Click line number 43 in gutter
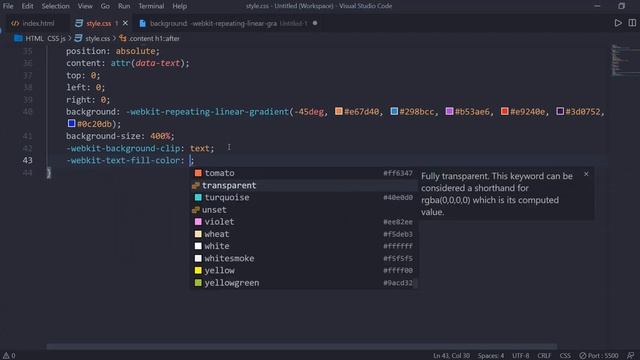This screenshot has height=360, width=640. [27, 160]
